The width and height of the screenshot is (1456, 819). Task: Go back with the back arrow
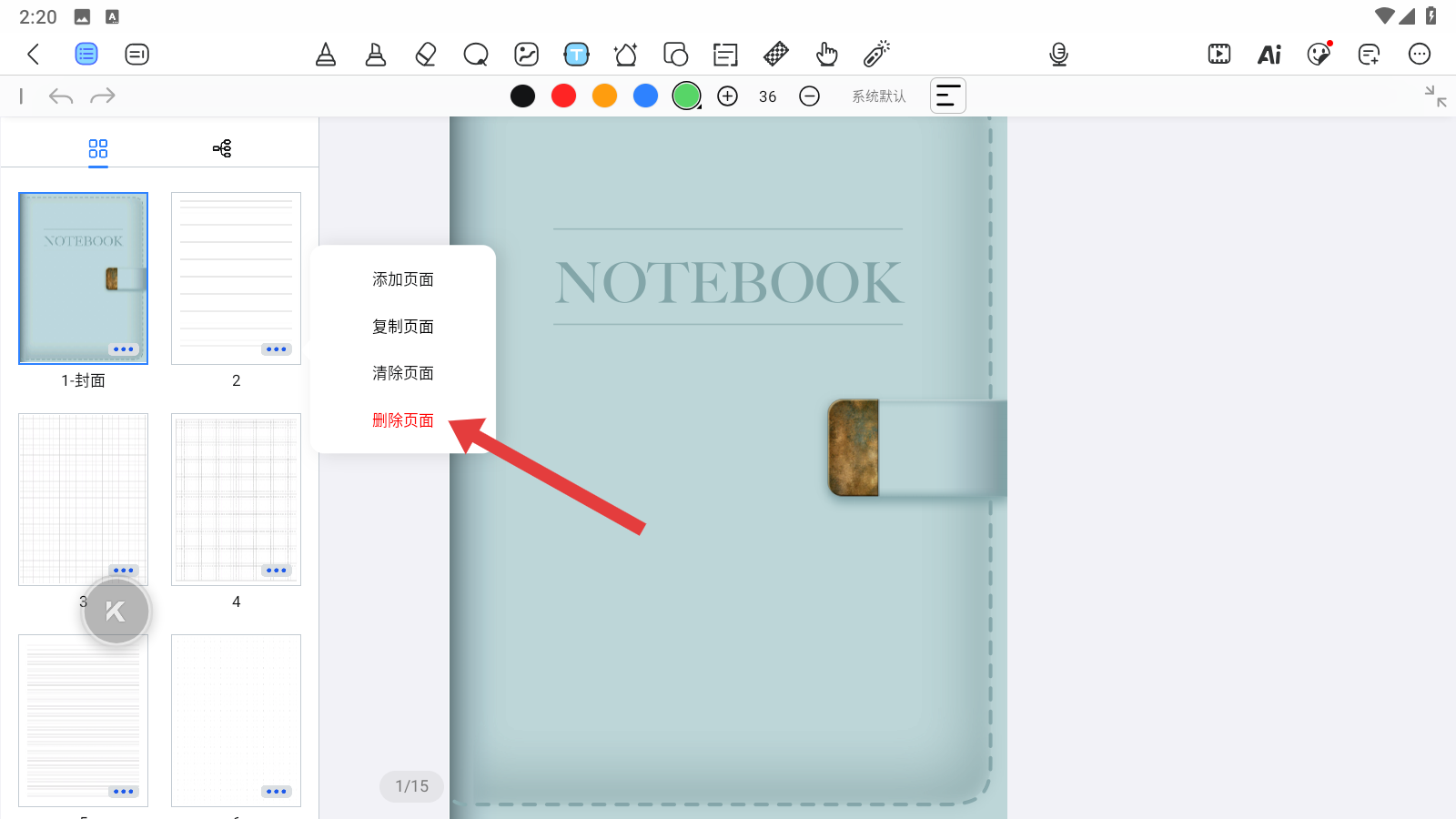click(x=34, y=55)
